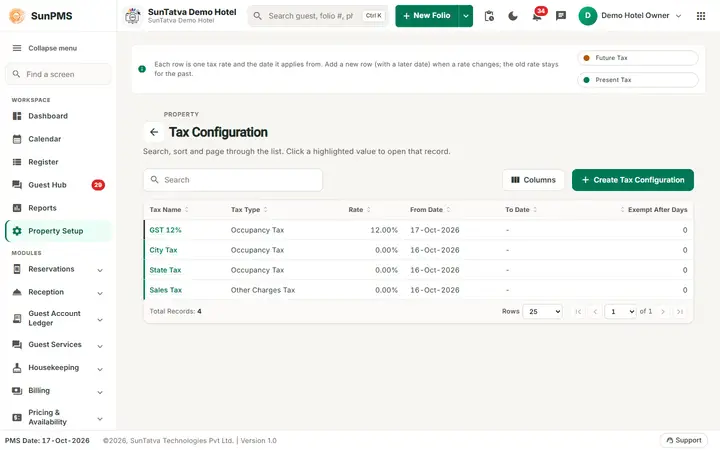
Task: Select Property Setup in the sidebar
Action: [56, 231]
